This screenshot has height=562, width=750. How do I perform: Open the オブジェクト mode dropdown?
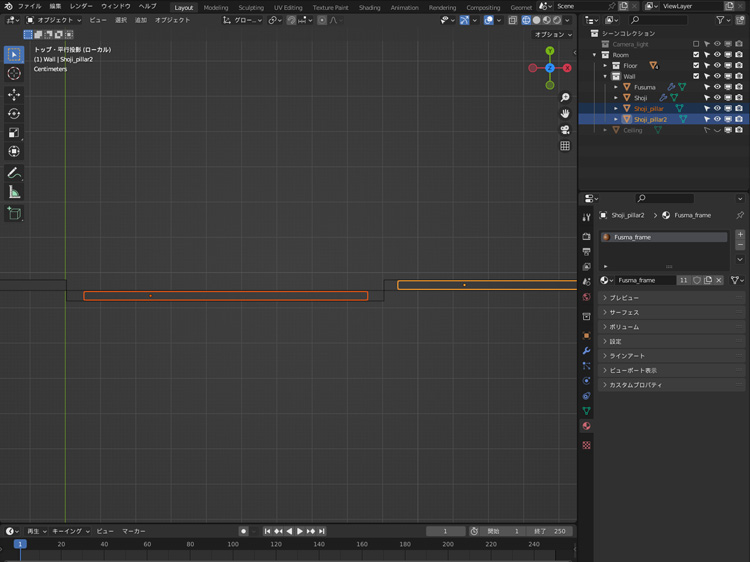(54, 20)
